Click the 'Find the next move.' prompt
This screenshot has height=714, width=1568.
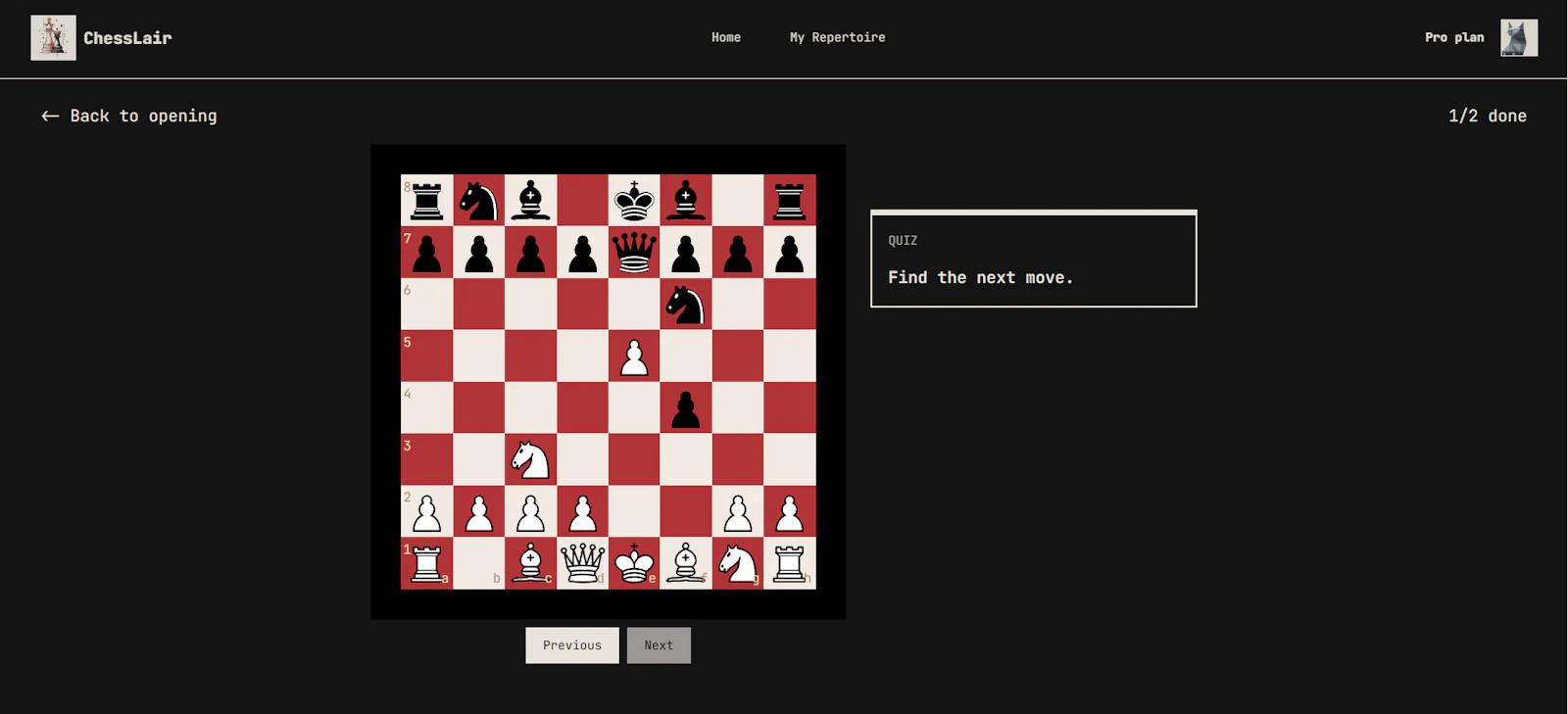pyautogui.click(x=980, y=277)
